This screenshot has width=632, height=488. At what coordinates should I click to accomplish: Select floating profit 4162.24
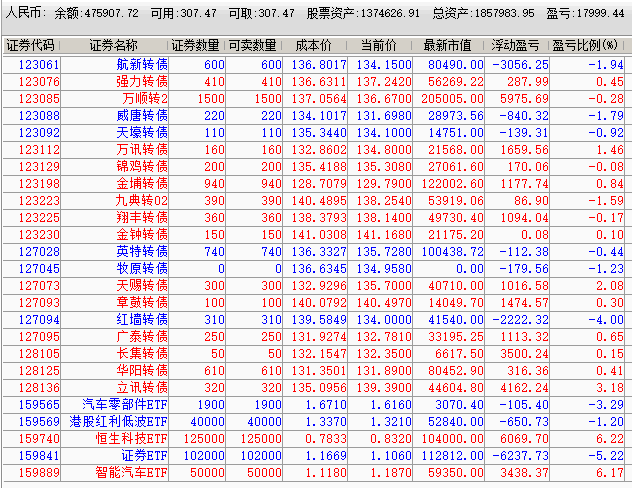click(524, 388)
